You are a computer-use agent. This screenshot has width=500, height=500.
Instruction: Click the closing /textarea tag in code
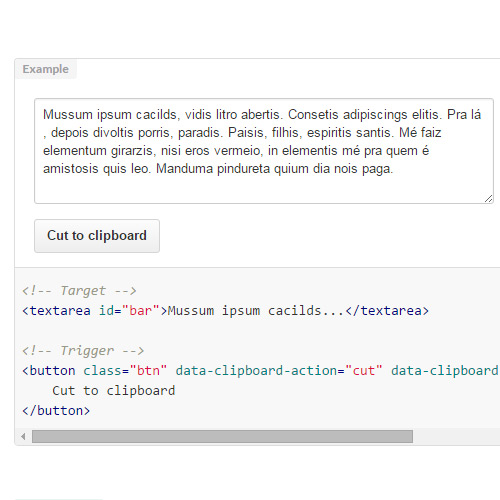tap(387, 311)
